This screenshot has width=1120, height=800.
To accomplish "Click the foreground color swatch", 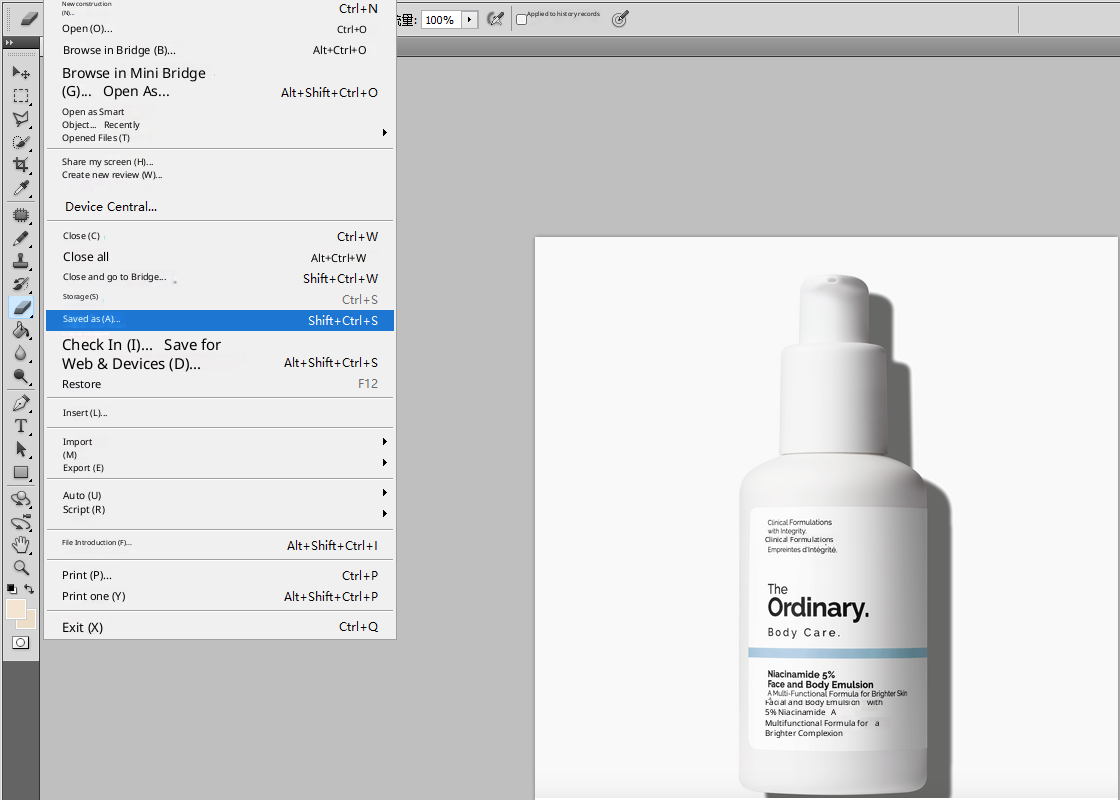I will click(x=15, y=609).
